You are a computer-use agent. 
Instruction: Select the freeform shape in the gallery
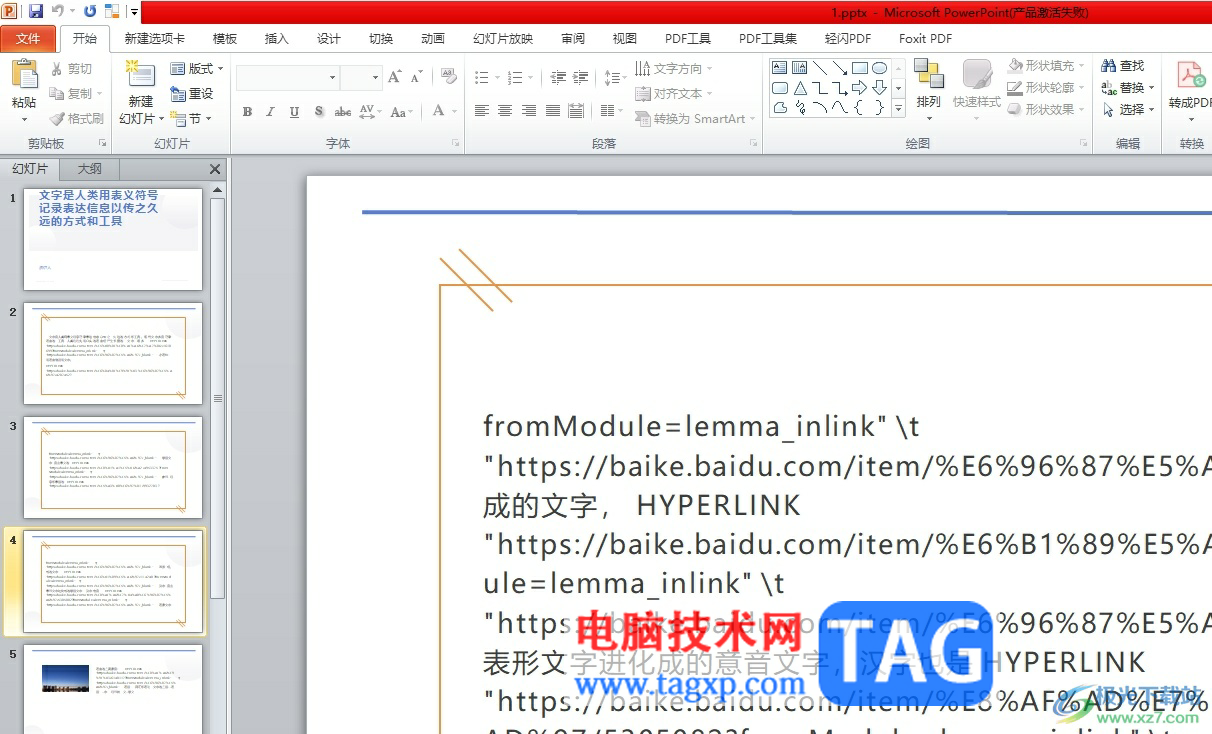(780, 108)
